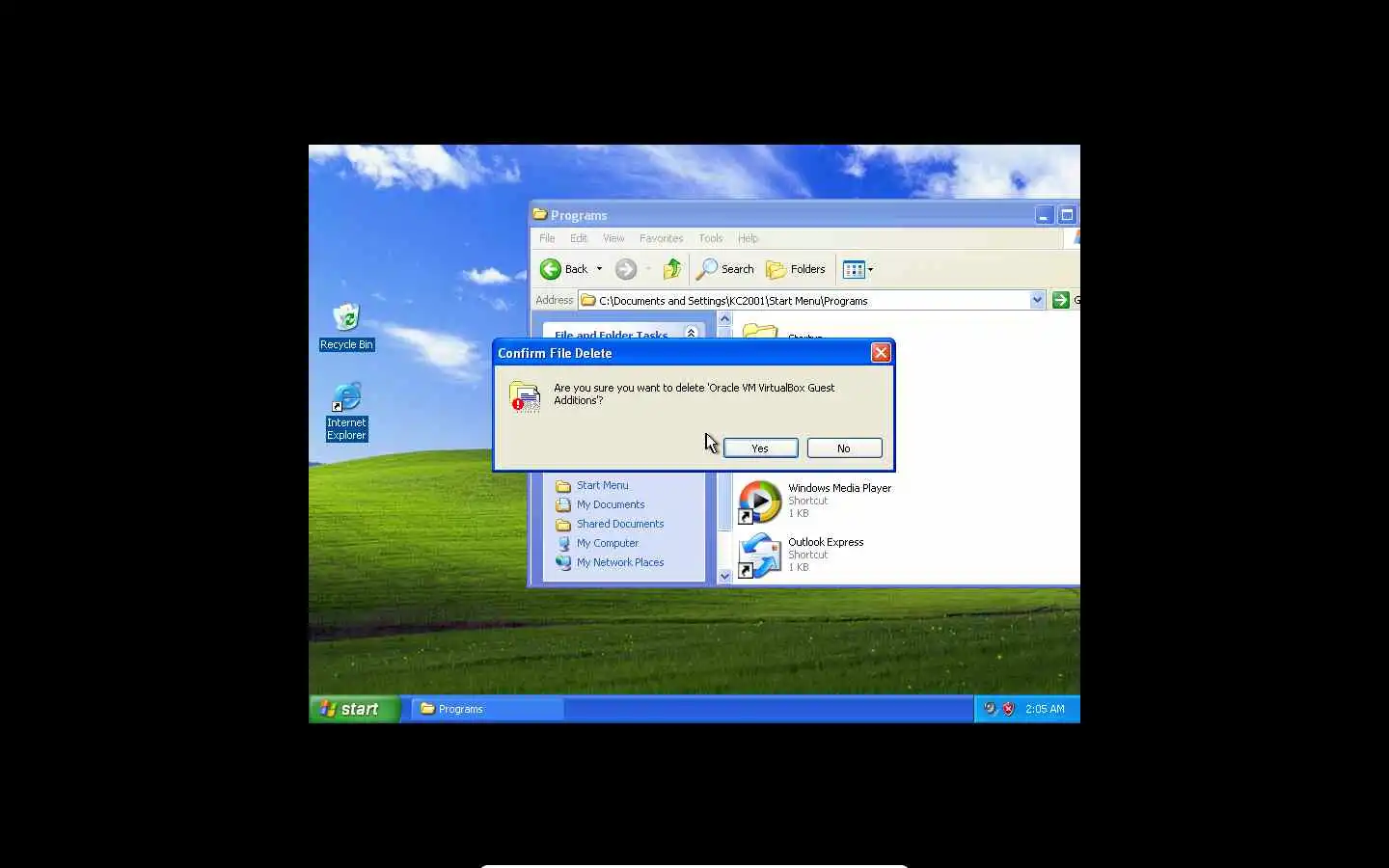This screenshot has width=1389, height=868.
Task: Click the Go arrow button
Action: coord(1061,300)
